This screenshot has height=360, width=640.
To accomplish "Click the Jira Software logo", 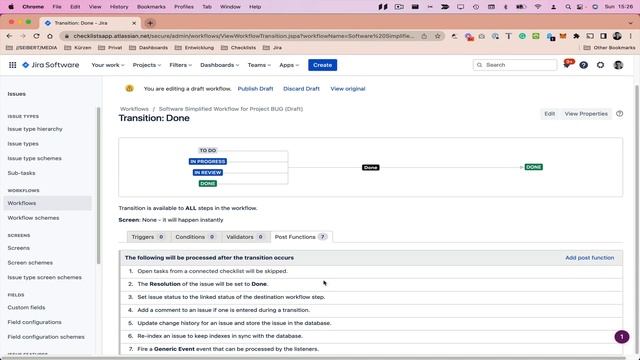I will [51, 65].
